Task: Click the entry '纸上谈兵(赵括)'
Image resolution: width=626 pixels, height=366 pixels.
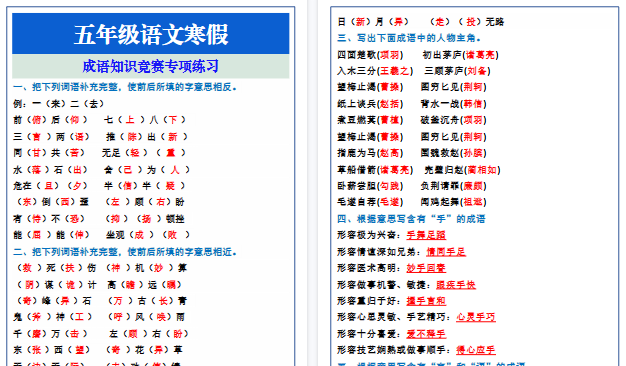Action: (370, 104)
